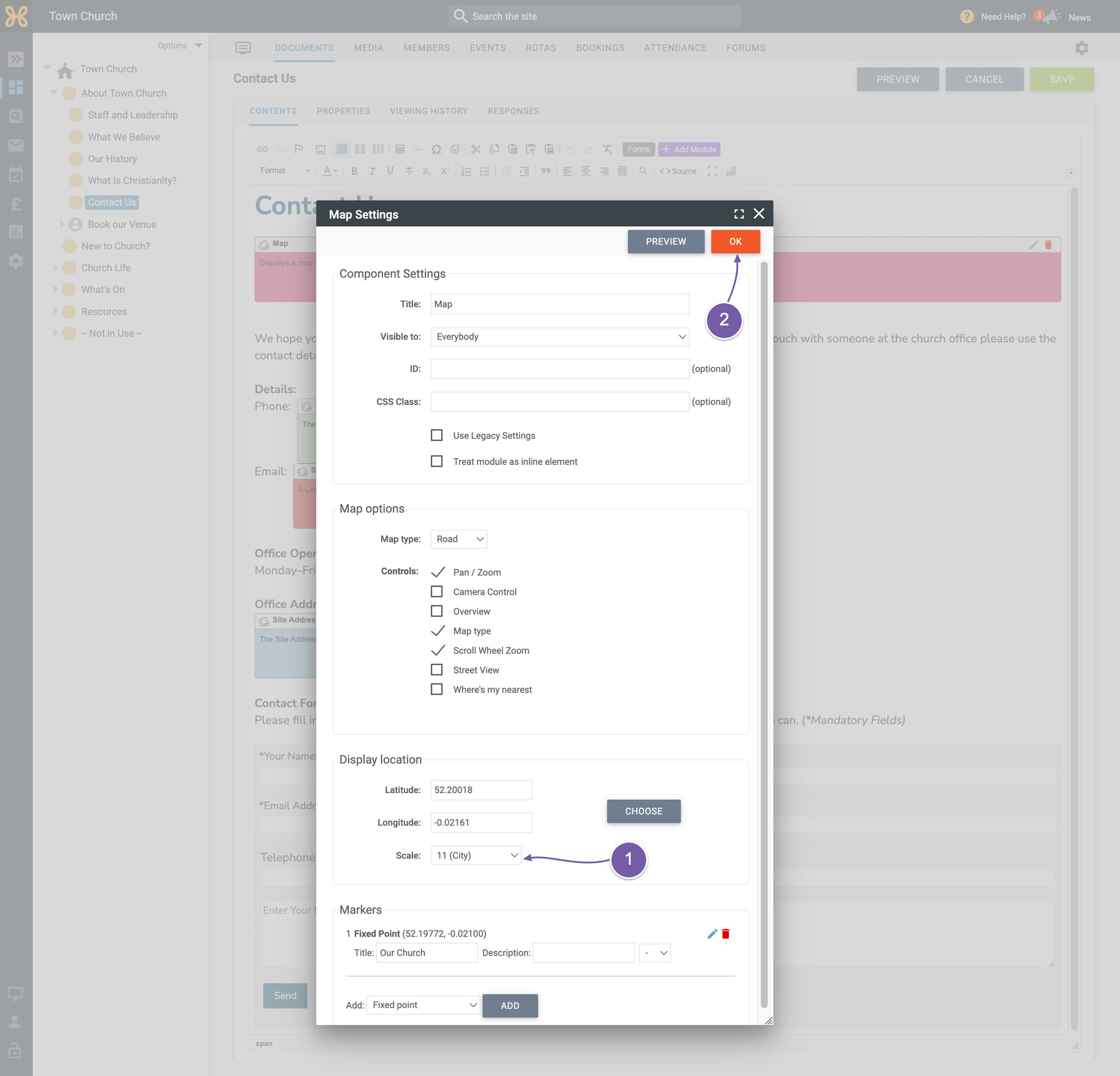Enable Use Legacy Settings checkbox
The image size is (1120, 1076).
tap(437, 435)
